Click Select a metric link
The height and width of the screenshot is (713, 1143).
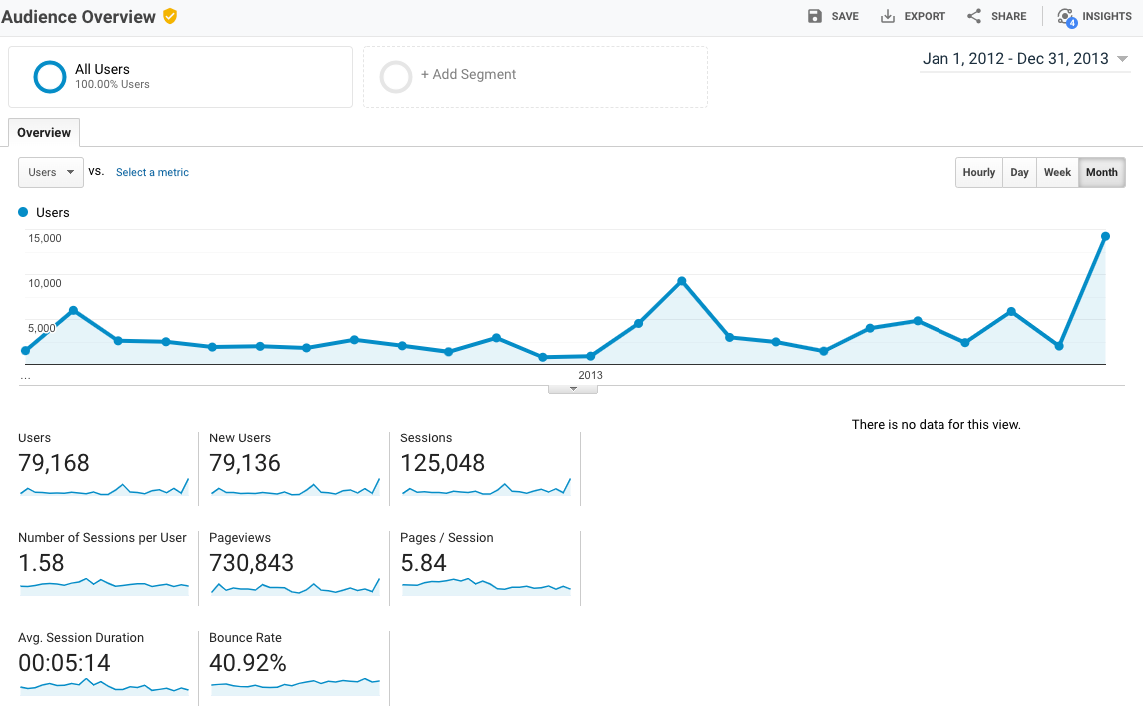click(x=152, y=172)
